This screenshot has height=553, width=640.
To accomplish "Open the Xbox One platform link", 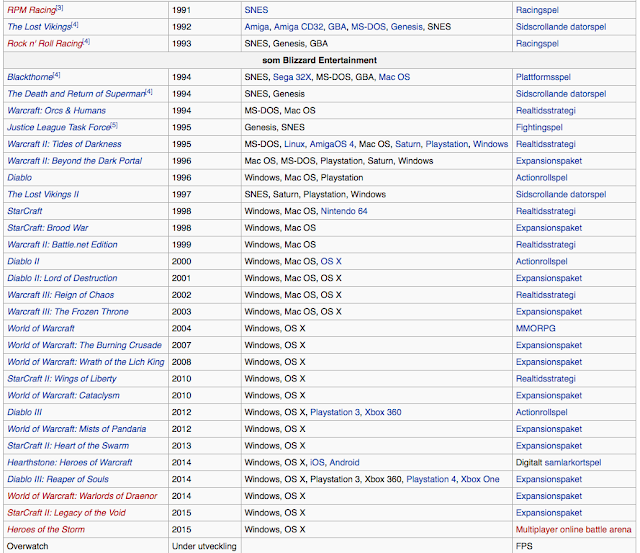I will (480, 478).
